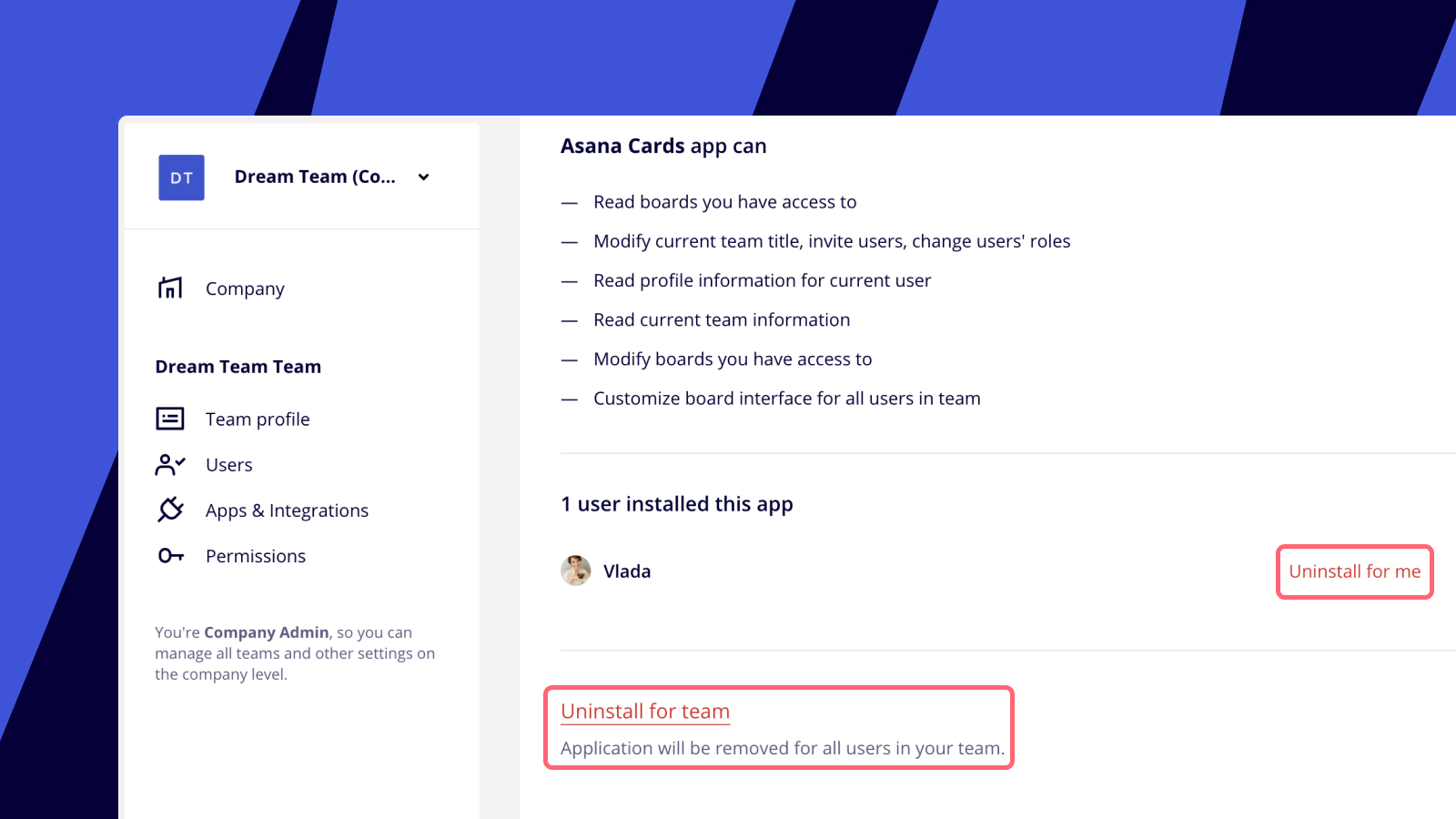Screen dimensions: 1456x819
Task: Click the user name Vlada
Action: pyautogui.click(x=627, y=571)
